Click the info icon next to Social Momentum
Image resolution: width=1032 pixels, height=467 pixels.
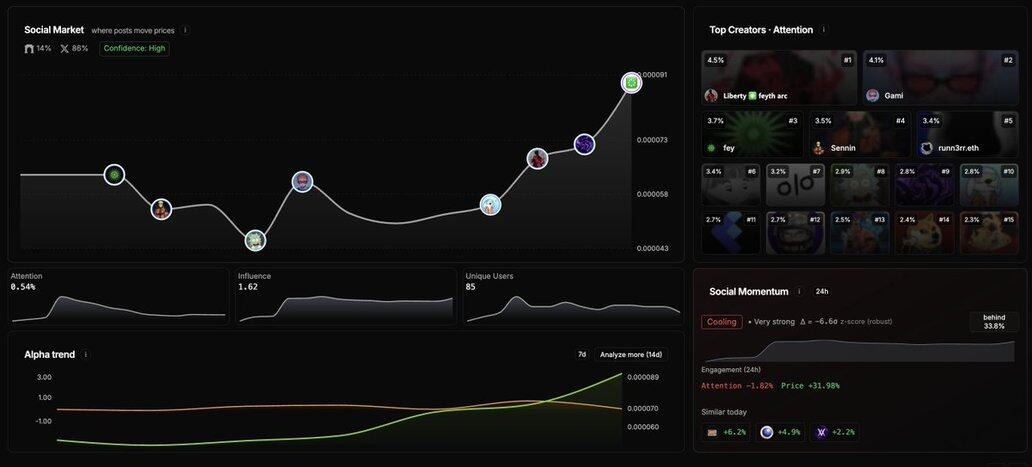tap(799, 291)
